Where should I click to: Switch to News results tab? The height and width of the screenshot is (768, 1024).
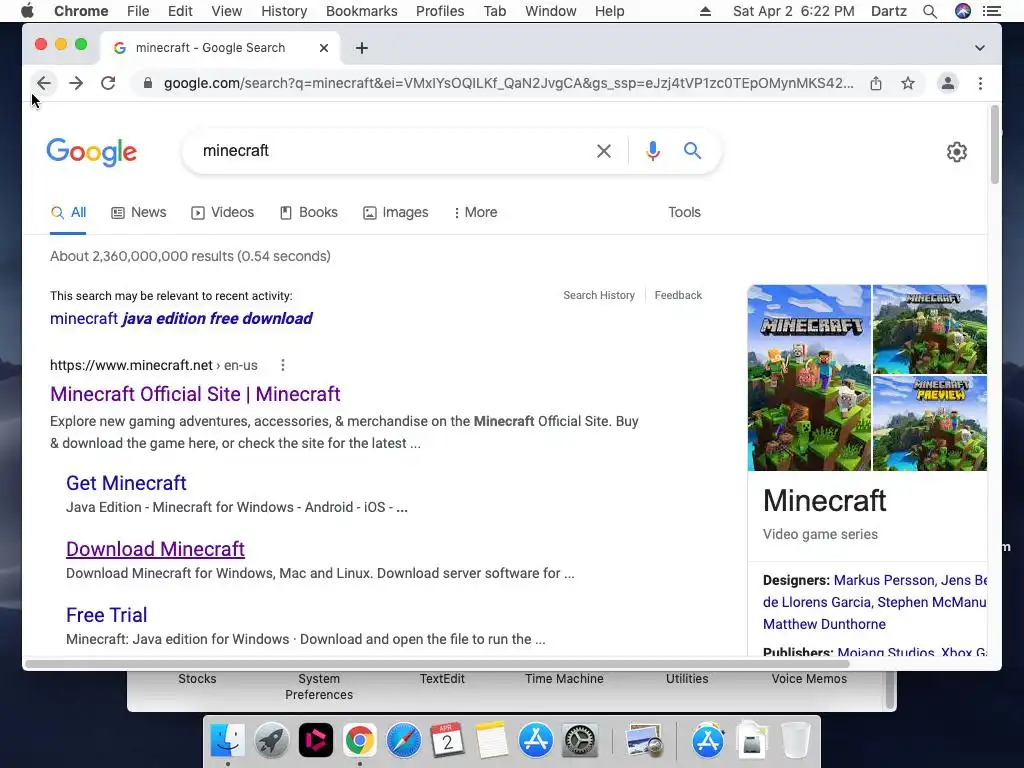coord(138,212)
